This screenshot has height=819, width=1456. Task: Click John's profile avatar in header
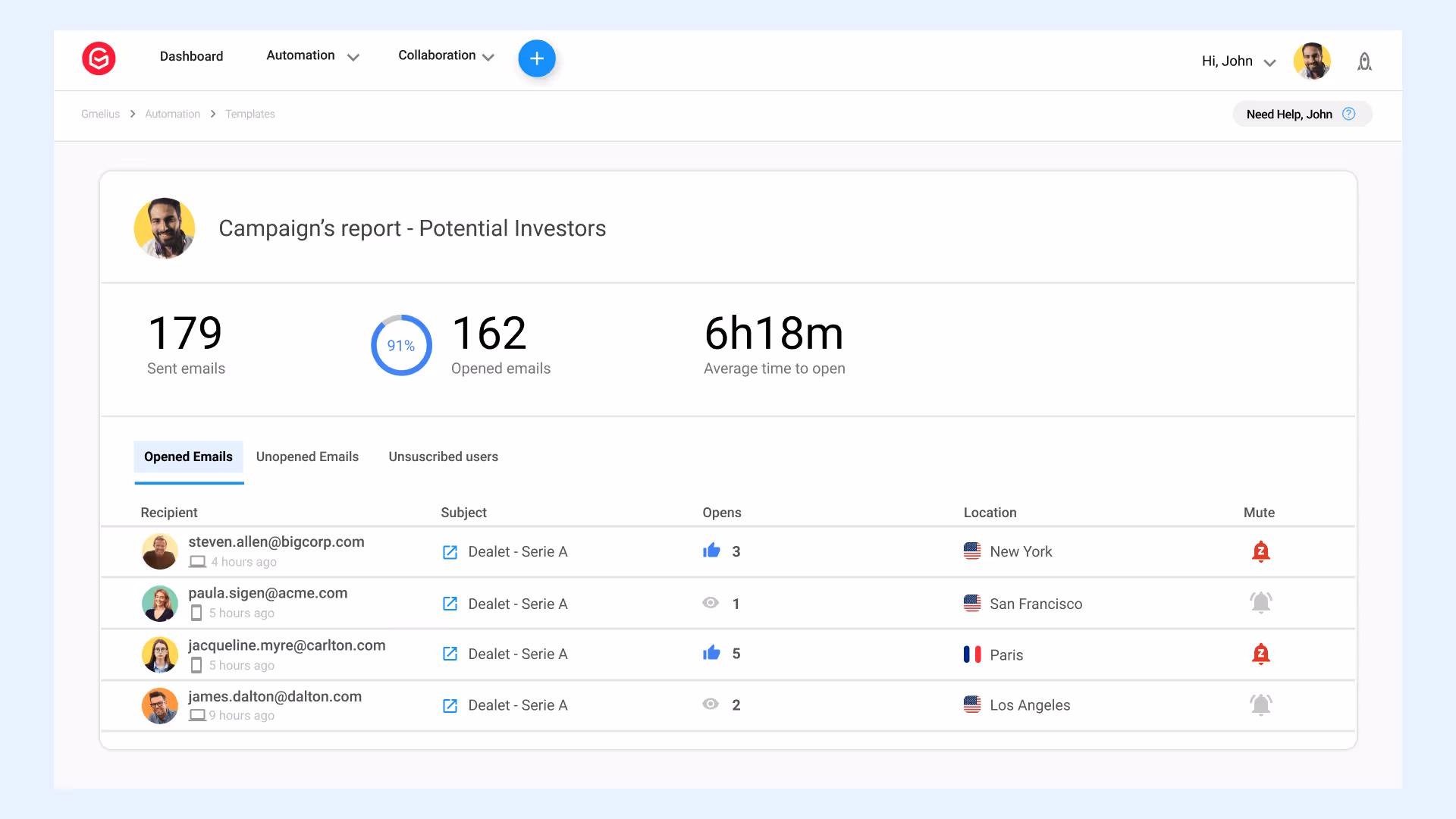click(1312, 61)
